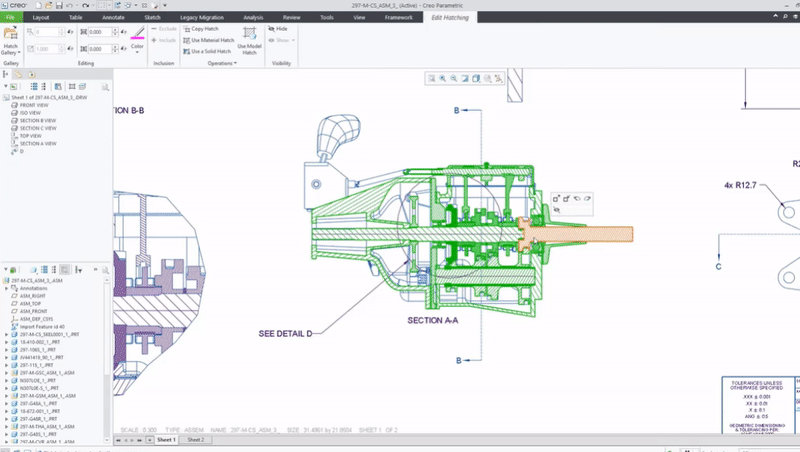Open the Legacy Migration tab

coord(200,17)
